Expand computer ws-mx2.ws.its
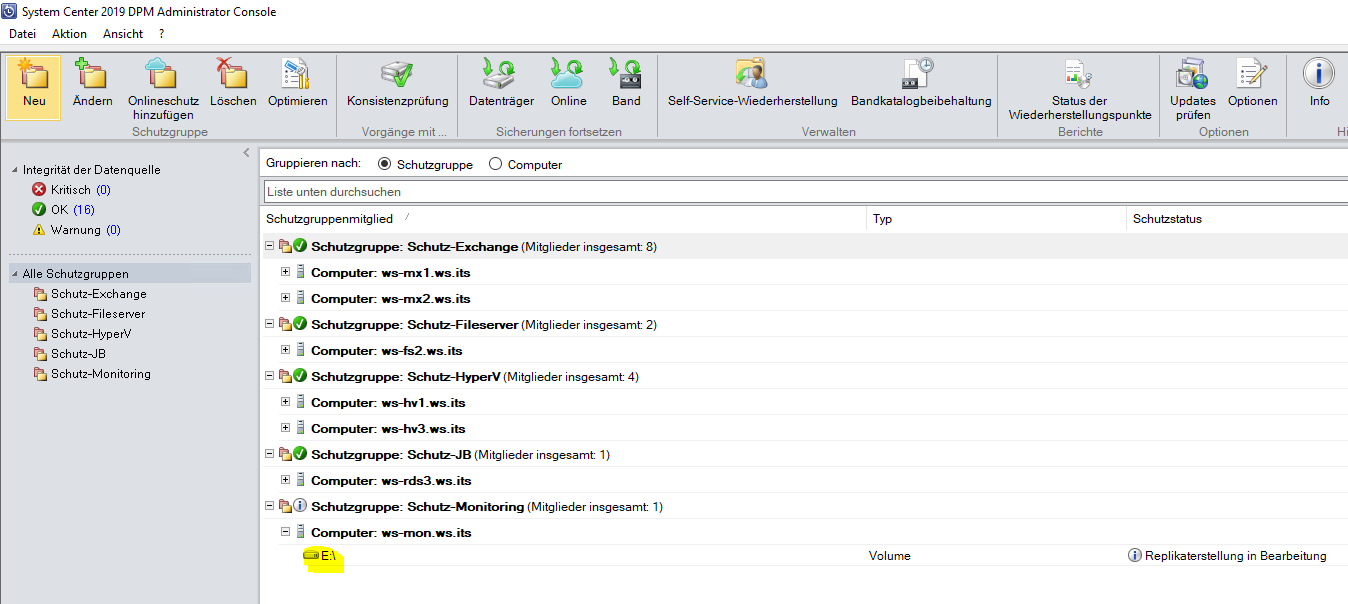Screen dimensions: 1348x604 pyautogui.click(x=286, y=297)
